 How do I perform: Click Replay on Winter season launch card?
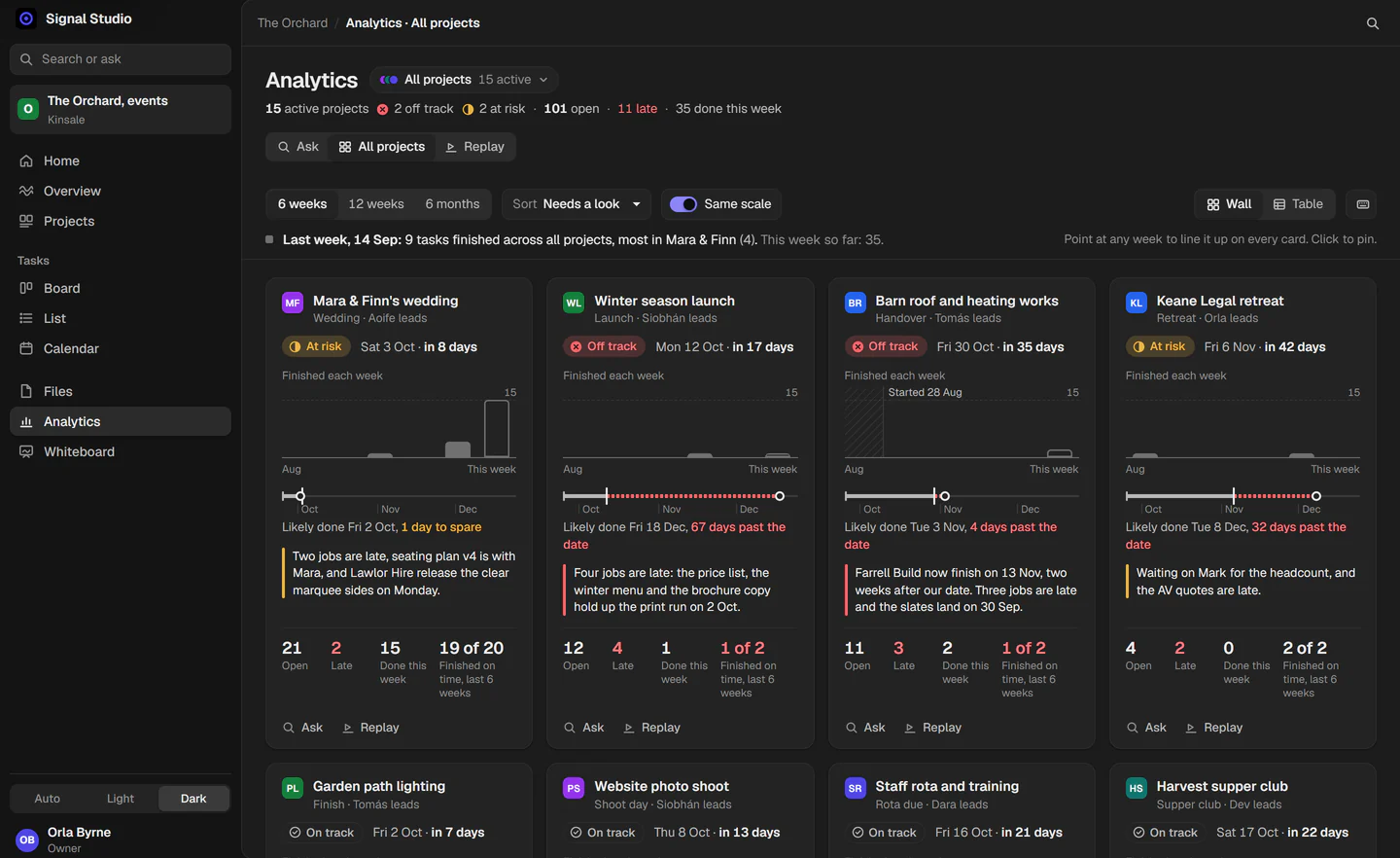pyautogui.click(x=651, y=728)
